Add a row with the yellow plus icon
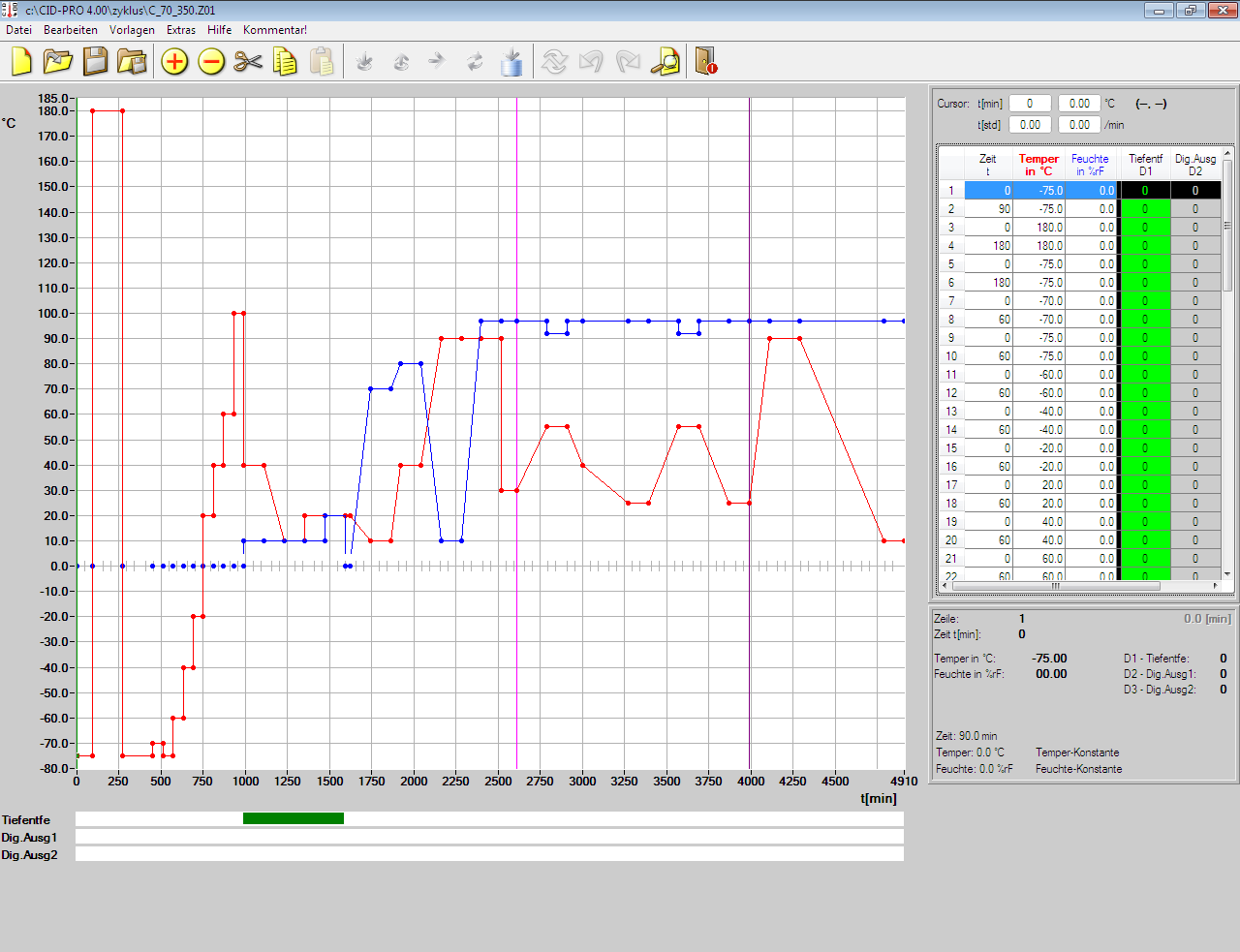 click(174, 62)
